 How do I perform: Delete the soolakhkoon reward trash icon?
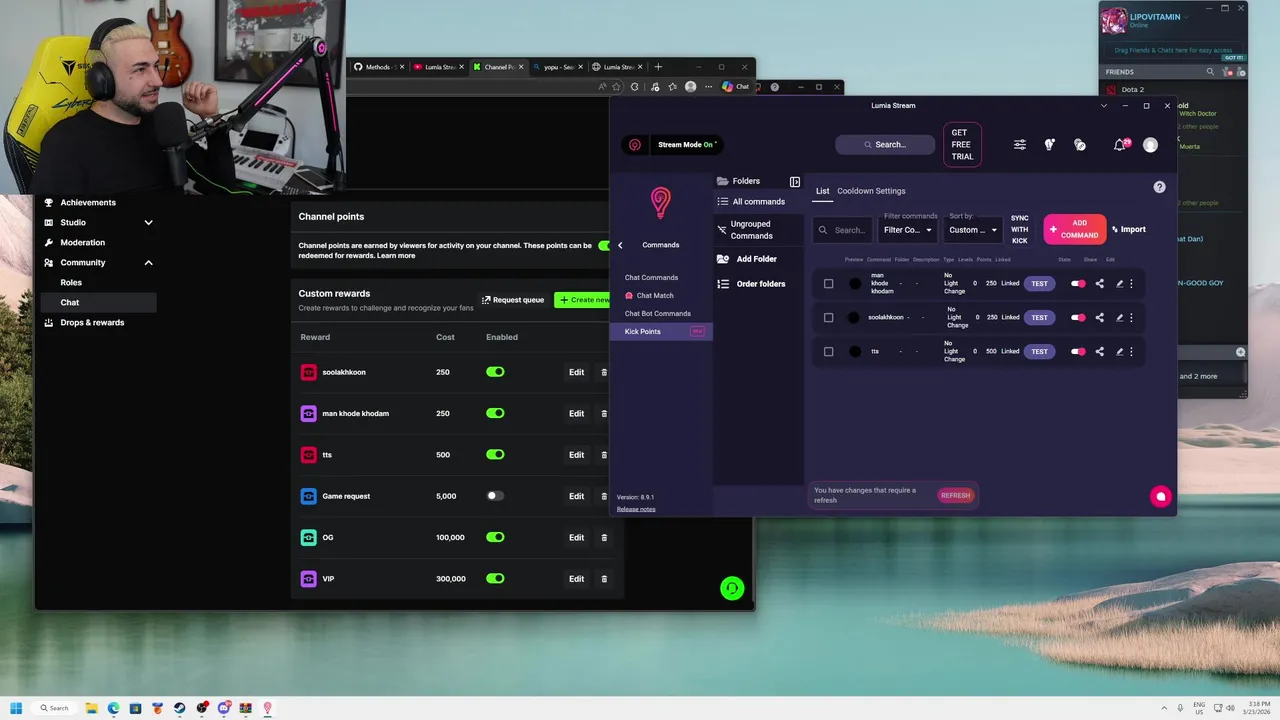click(604, 372)
